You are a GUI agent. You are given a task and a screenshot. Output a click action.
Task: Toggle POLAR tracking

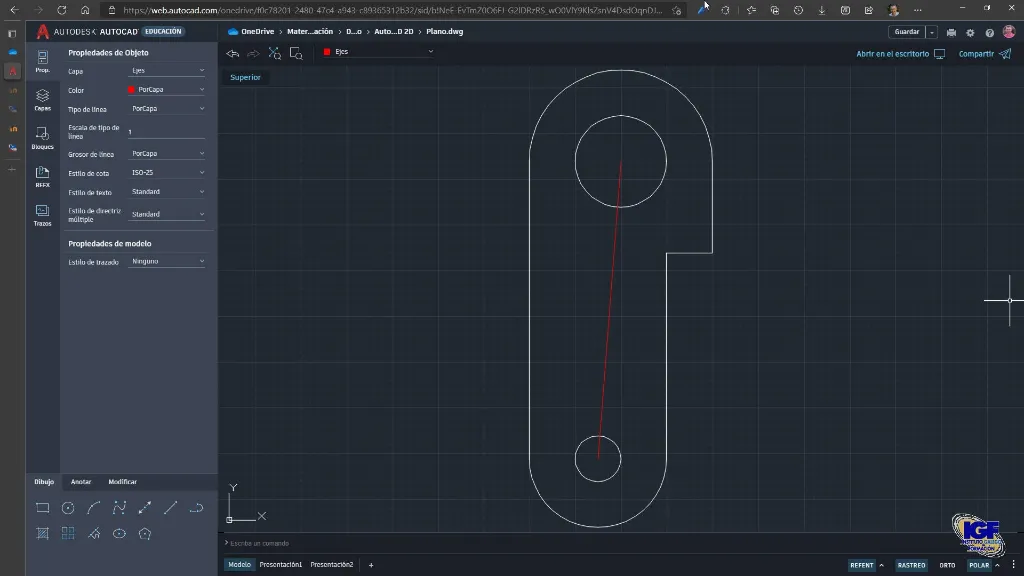(978, 565)
